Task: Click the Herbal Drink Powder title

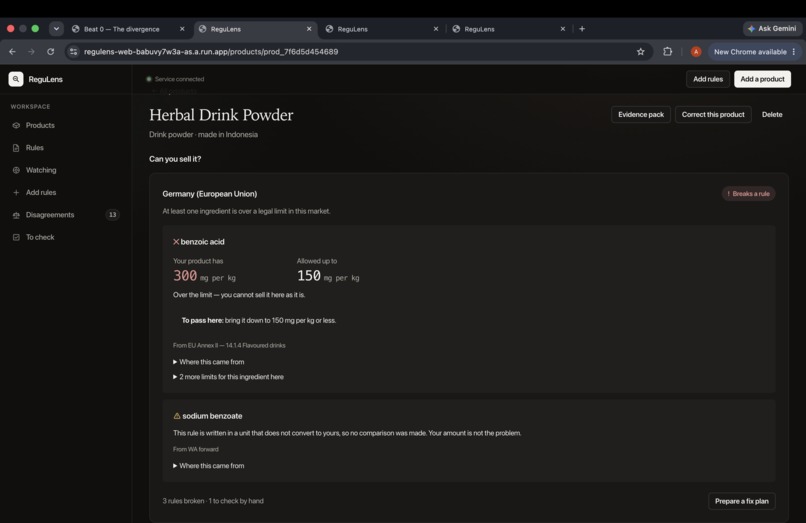Action: [221, 115]
